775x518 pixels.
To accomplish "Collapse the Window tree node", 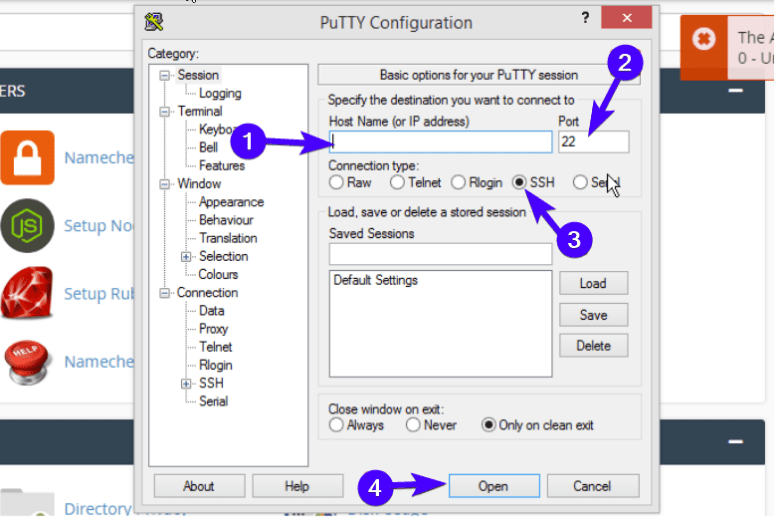I will pos(164,184).
